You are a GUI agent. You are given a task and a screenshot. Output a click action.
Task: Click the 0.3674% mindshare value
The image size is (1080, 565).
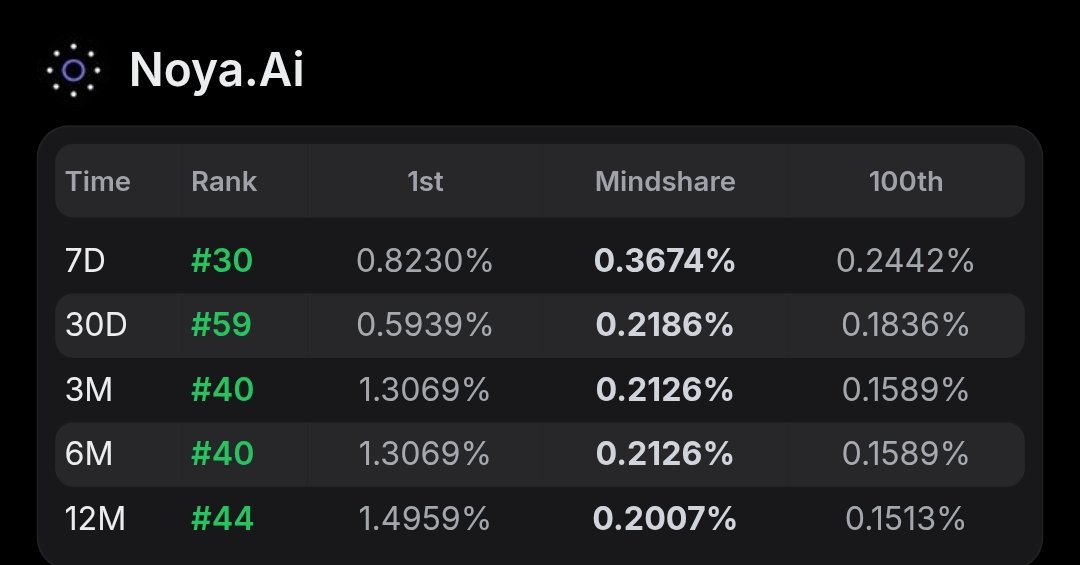(665, 261)
